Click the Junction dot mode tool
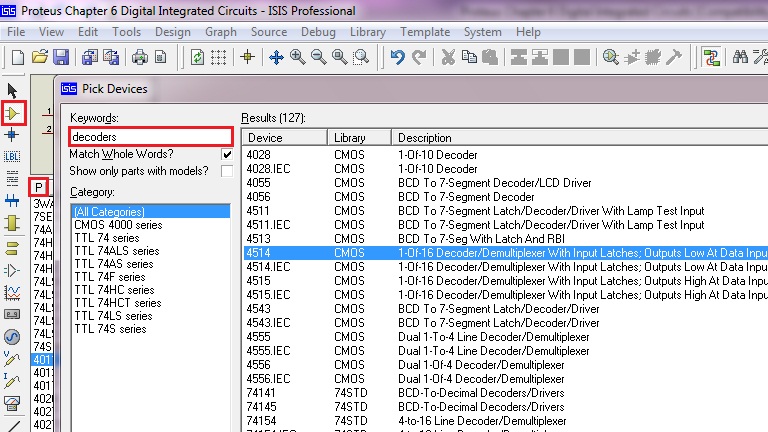 point(13,135)
